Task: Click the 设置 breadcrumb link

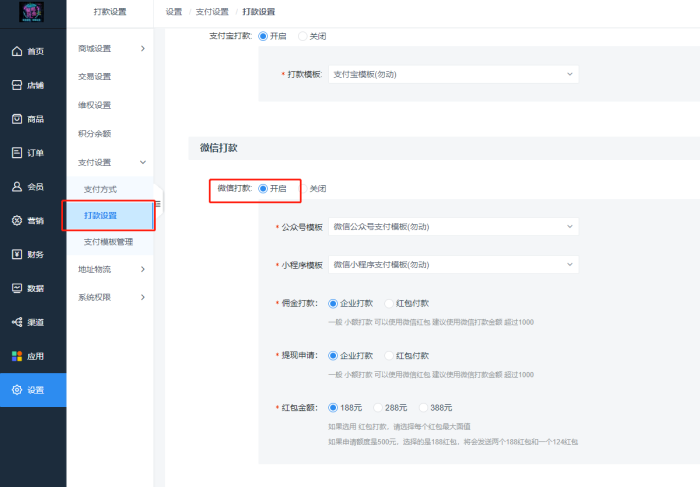Action: pos(174,12)
